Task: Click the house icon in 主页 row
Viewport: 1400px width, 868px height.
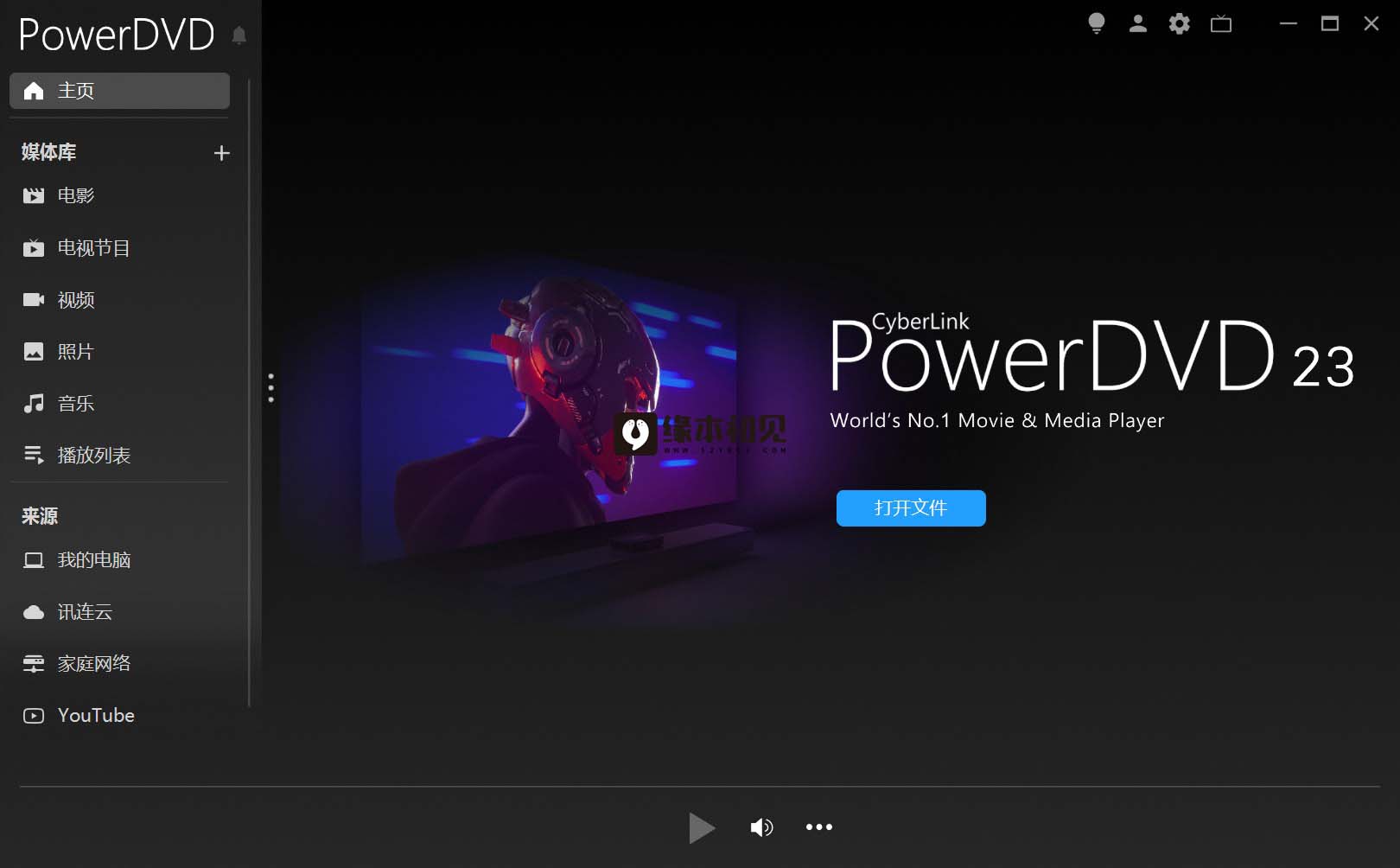Action: (34, 91)
